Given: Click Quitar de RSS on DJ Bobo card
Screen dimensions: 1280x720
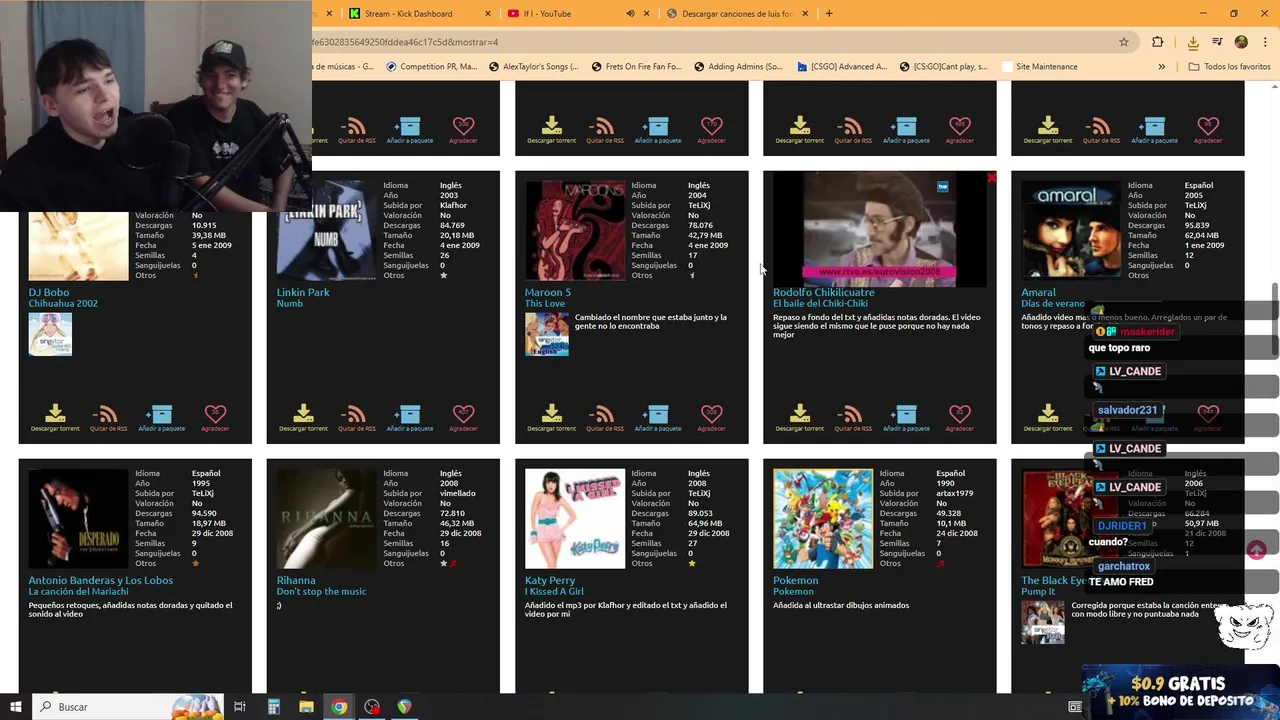Looking at the screenshot, I should 108,418.
